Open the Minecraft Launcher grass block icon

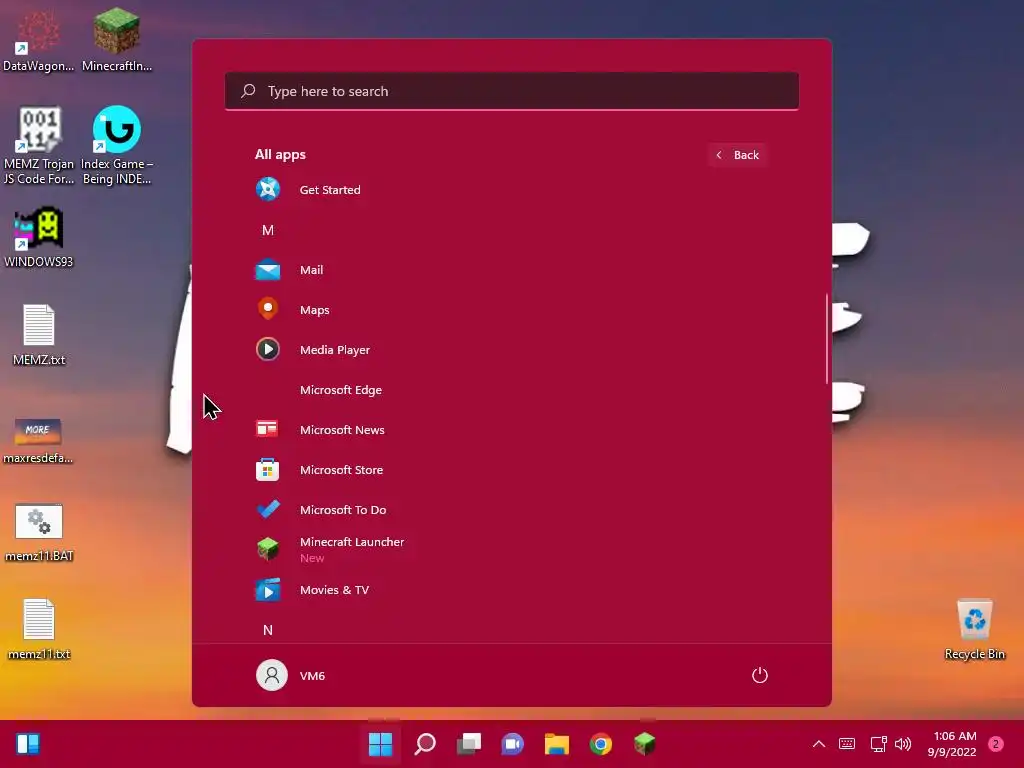coord(268,549)
